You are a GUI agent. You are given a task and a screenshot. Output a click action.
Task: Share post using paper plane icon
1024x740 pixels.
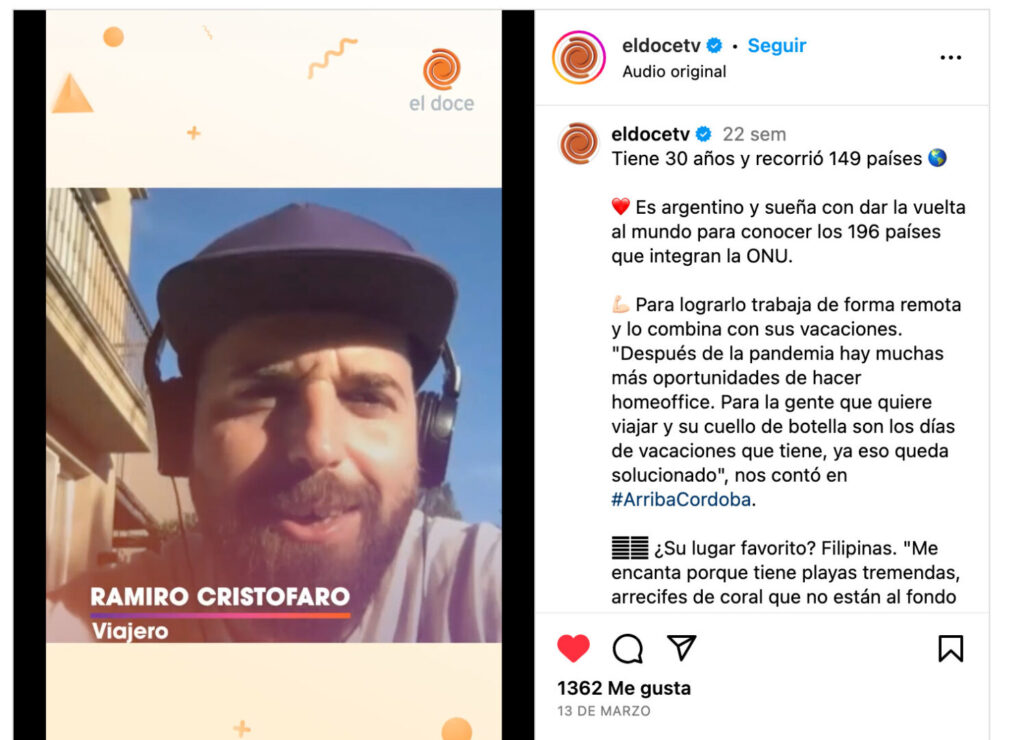[x=681, y=647]
